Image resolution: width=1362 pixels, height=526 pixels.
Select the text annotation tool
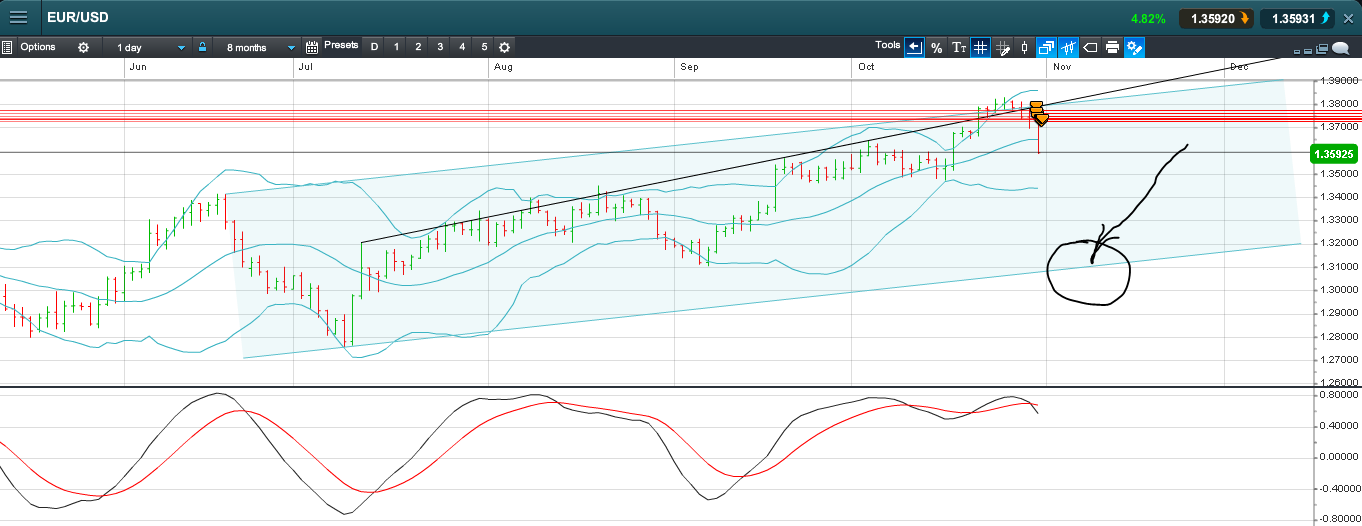(958, 47)
